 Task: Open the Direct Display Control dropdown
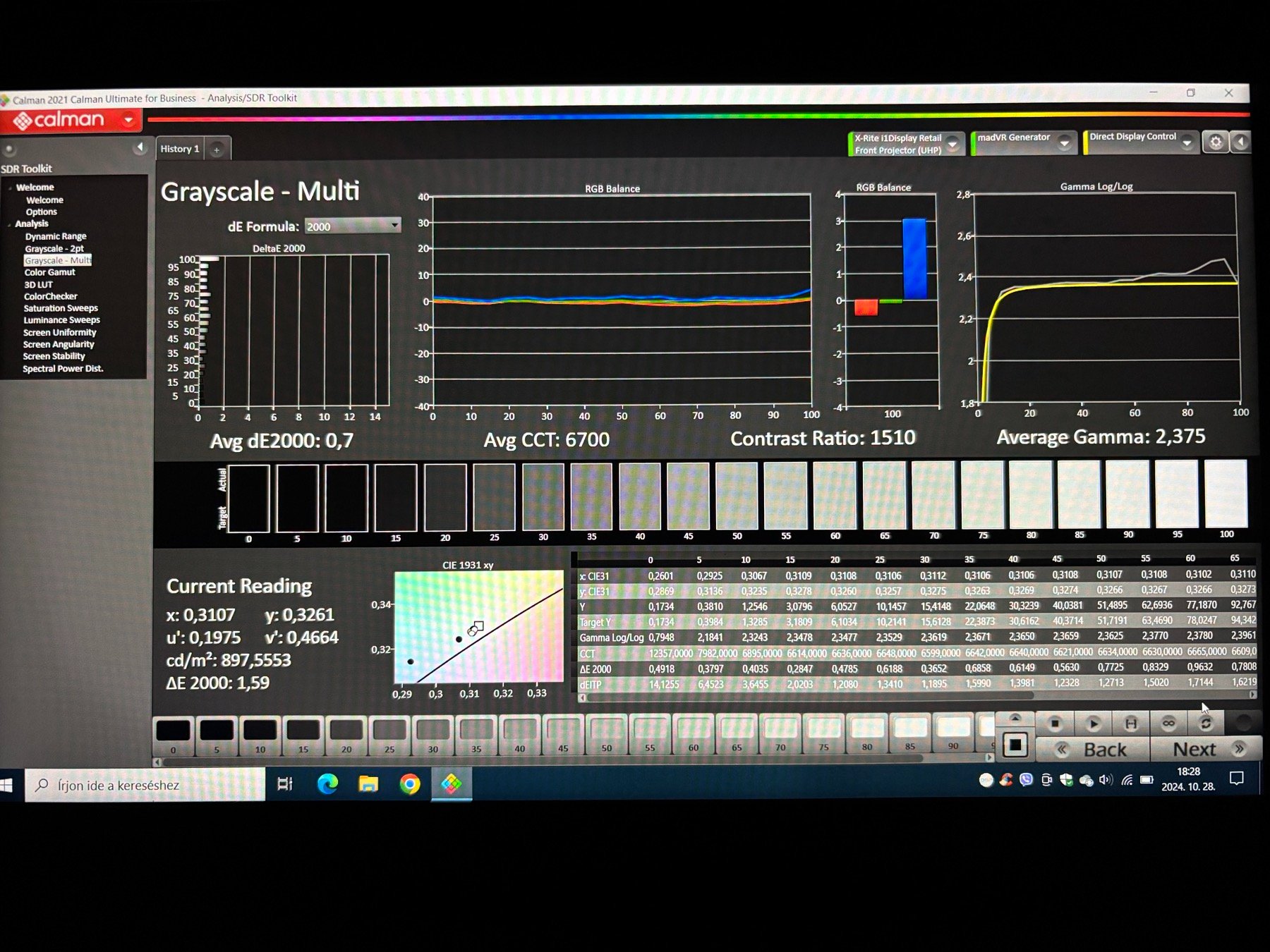1187,143
